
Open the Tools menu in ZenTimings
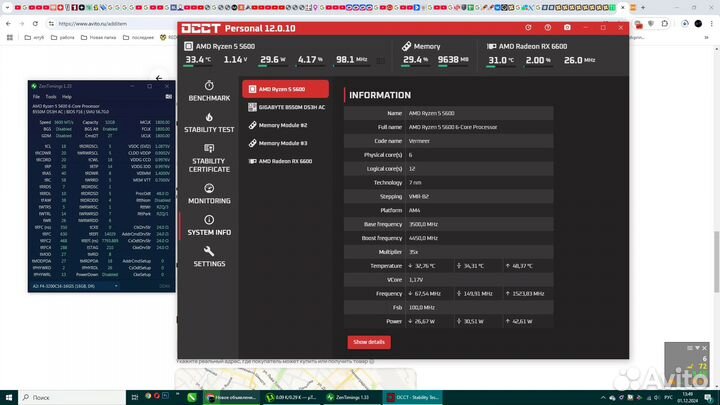coord(51,97)
